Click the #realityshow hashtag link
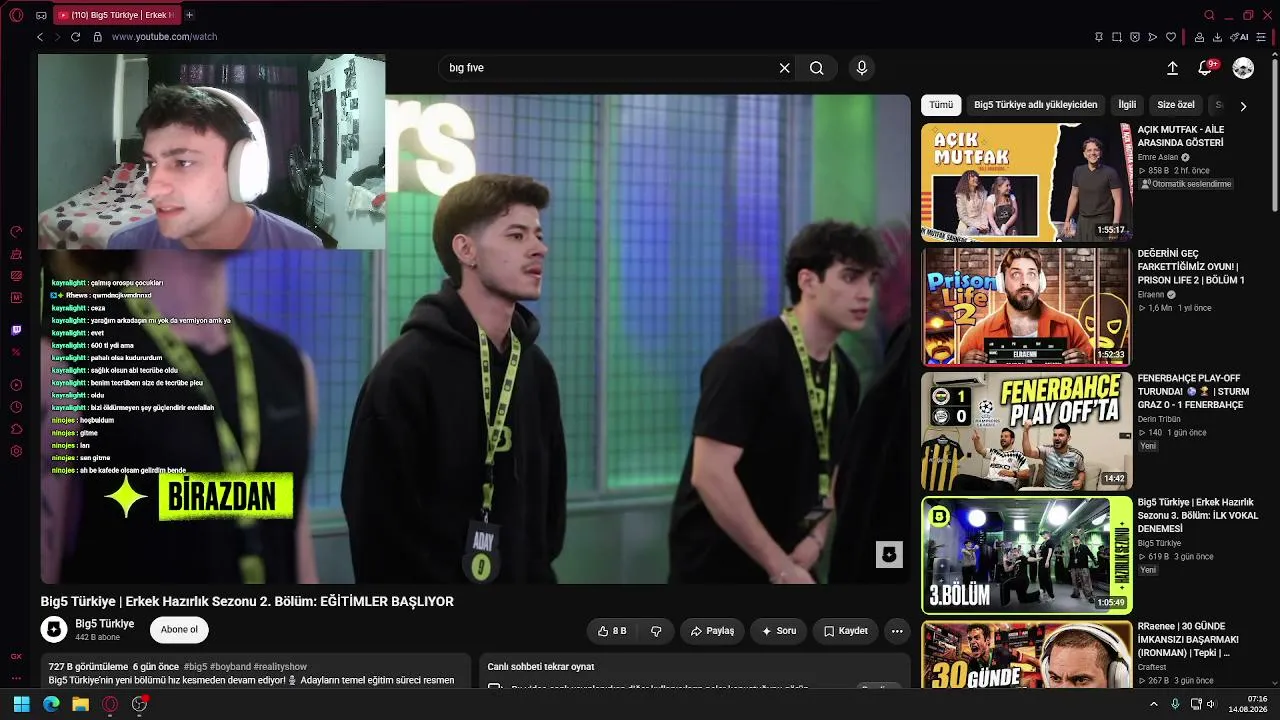Screen dimensions: 1280x720 (280, 667)
